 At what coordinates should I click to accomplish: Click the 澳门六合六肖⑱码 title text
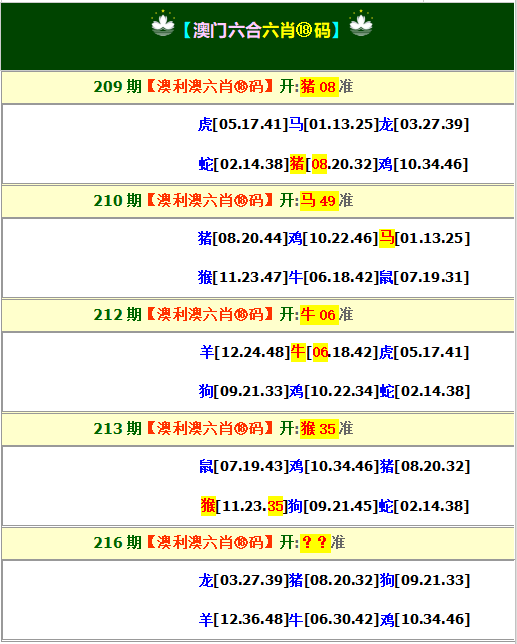(x=262, y=30)
